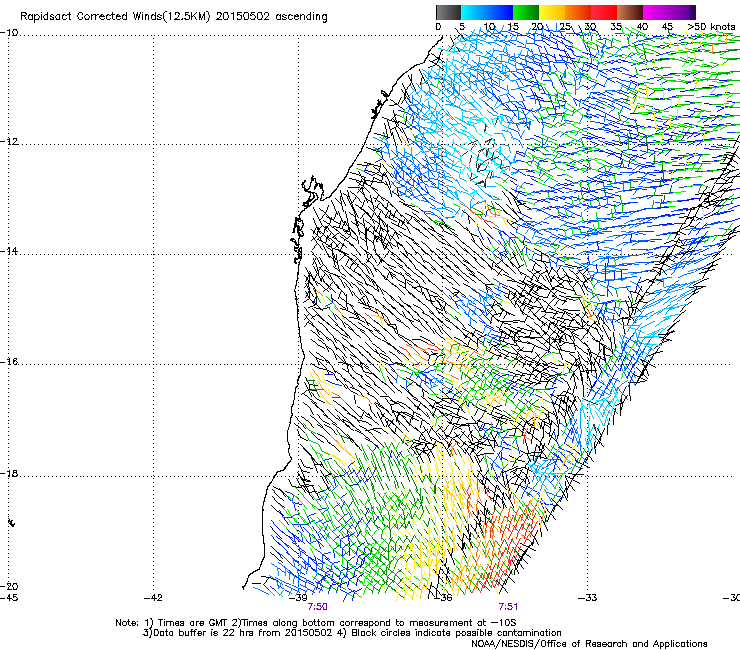Click the "-12" latitude axis label
This screenshot has height=650, width=740.
(9, 142)
